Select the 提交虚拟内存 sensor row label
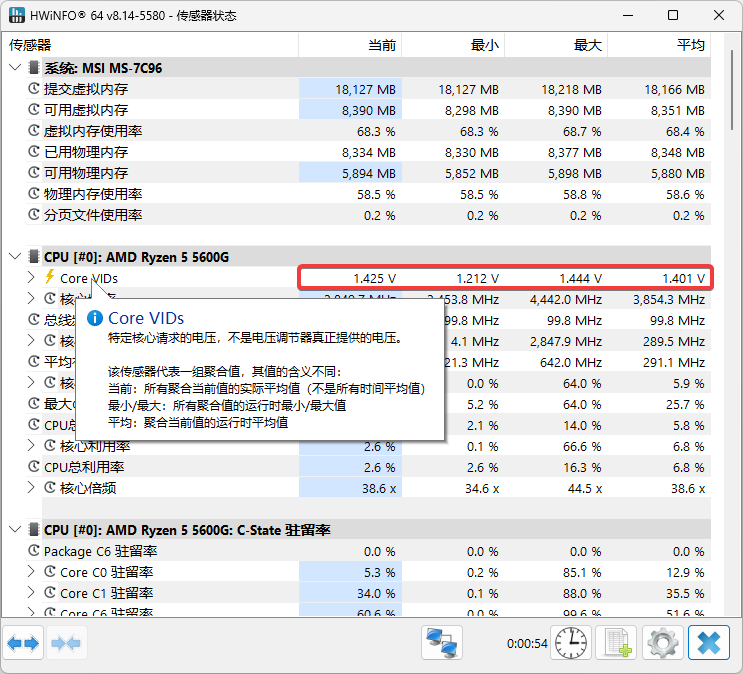This screenshot has width=743, height=674. coord(86,89)
